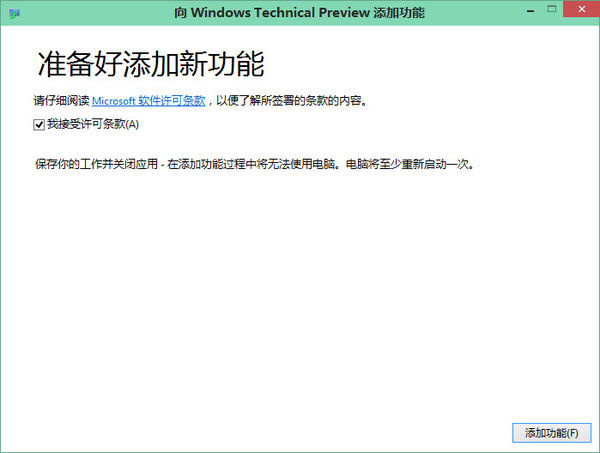Click the heading 准备好添加新功能
Screen dimensions: 600x453
[x=151, y=64]
